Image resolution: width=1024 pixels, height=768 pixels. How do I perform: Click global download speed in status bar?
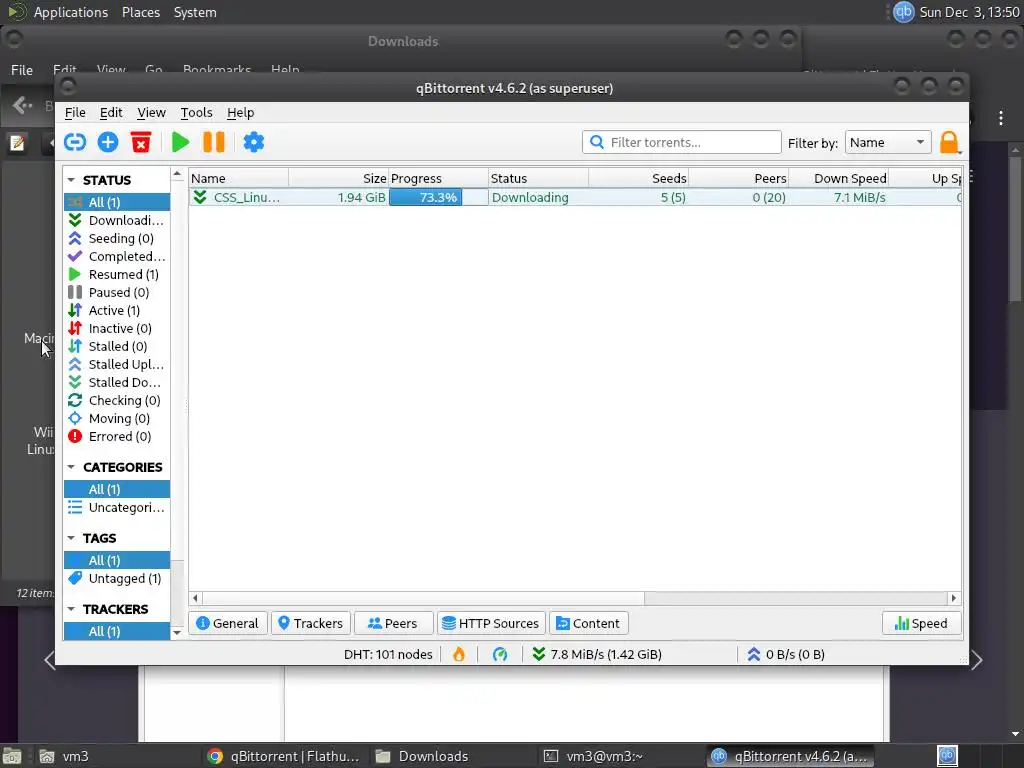597,654
